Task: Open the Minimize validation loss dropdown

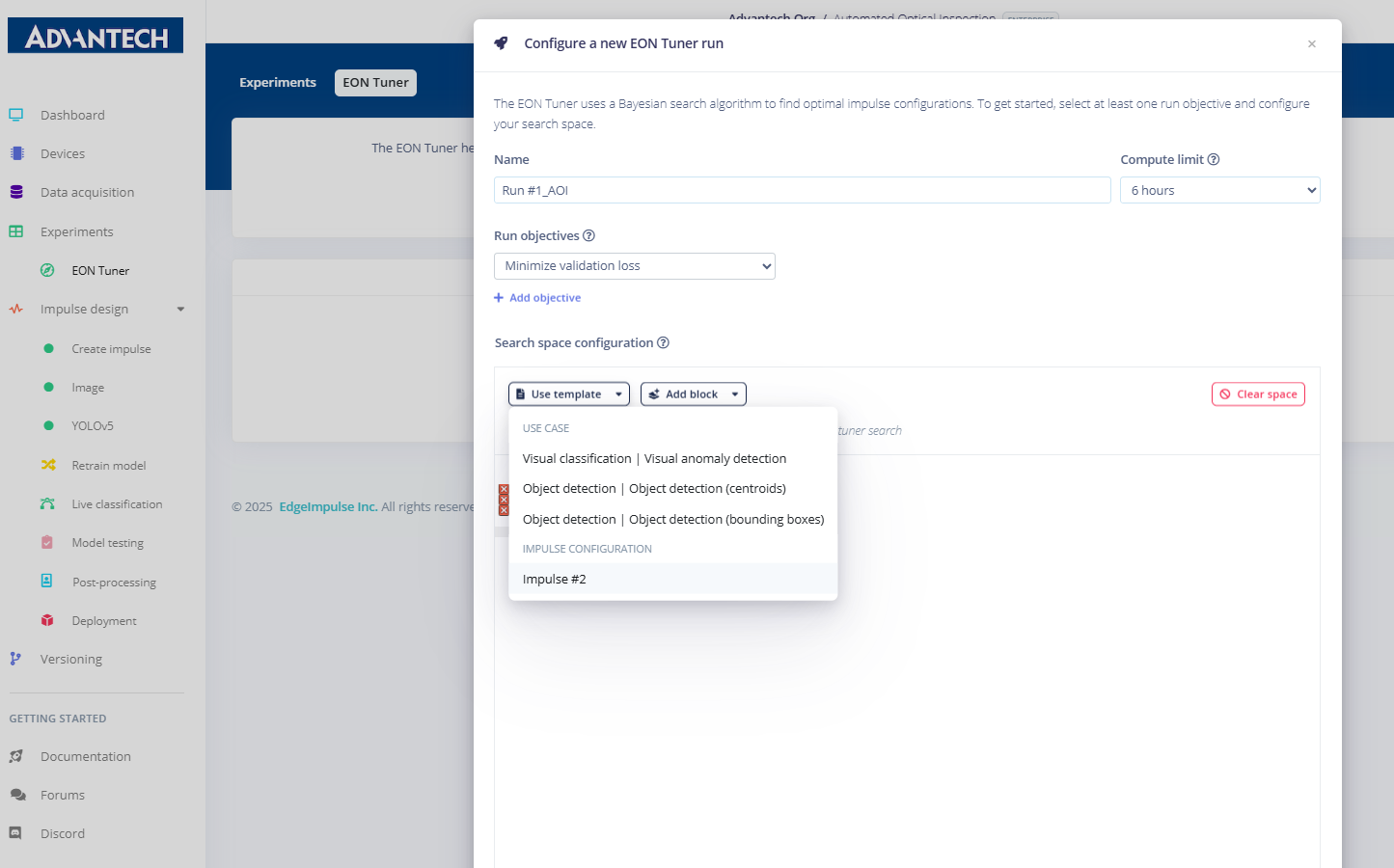Action: [635, 266]
